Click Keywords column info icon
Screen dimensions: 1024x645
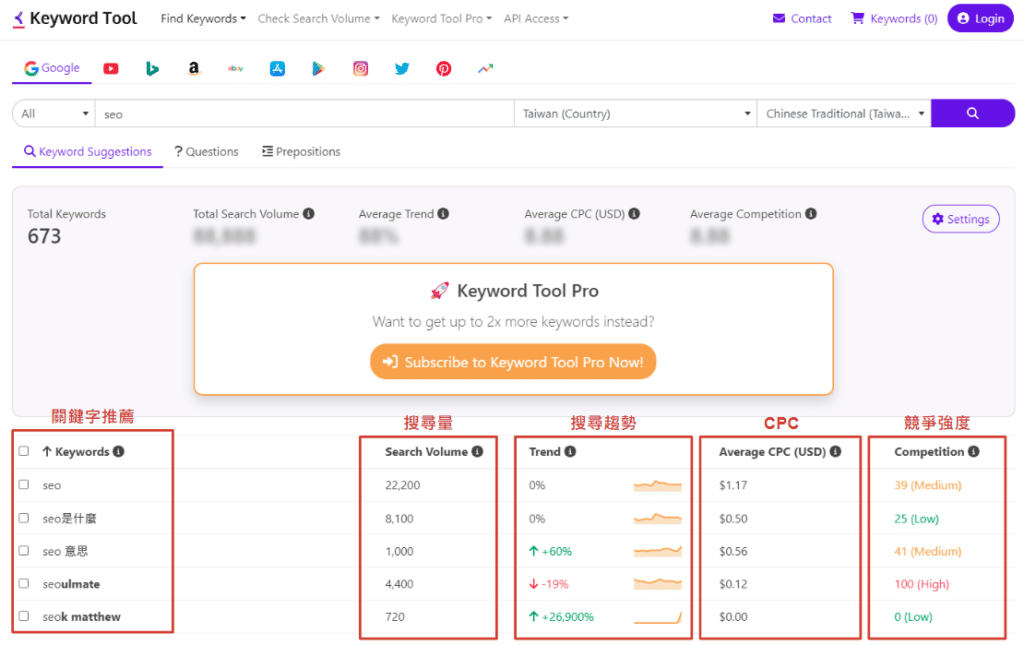[118, 452]
